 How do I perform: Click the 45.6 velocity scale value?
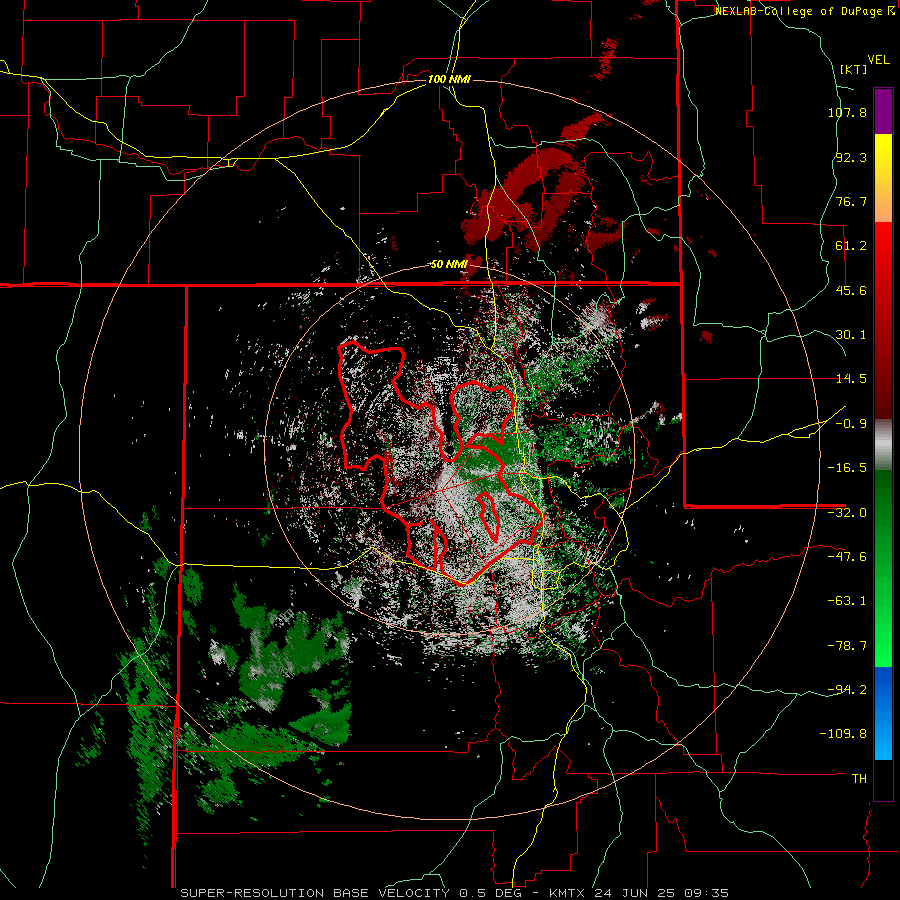click(851, 290)
